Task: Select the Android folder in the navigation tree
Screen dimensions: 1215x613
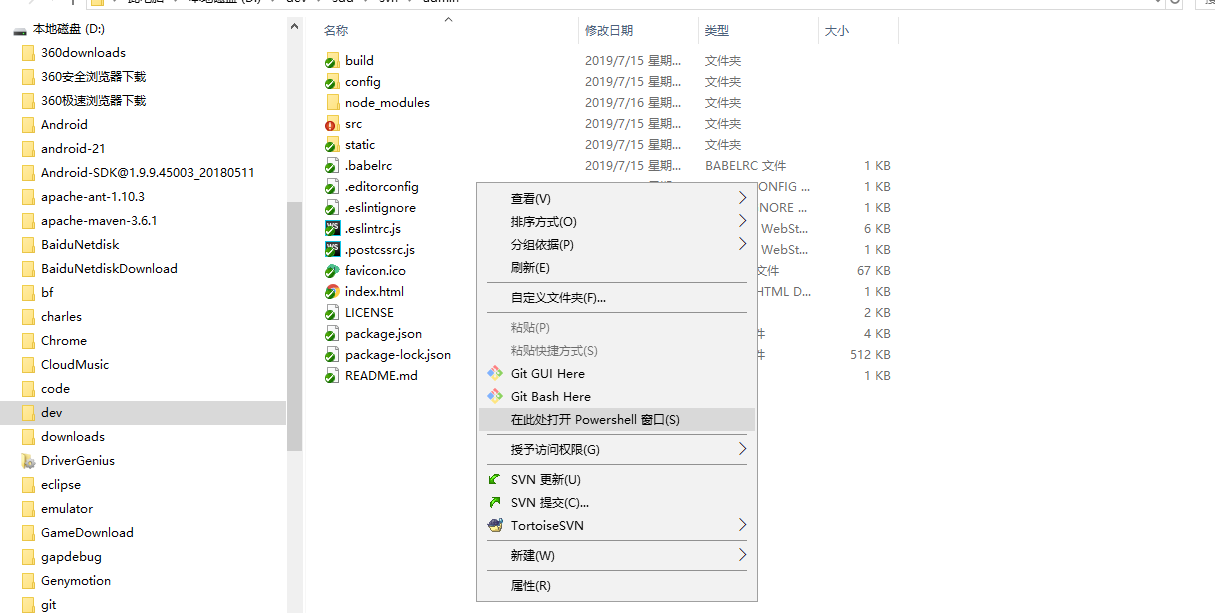Action: coord(64,125)
